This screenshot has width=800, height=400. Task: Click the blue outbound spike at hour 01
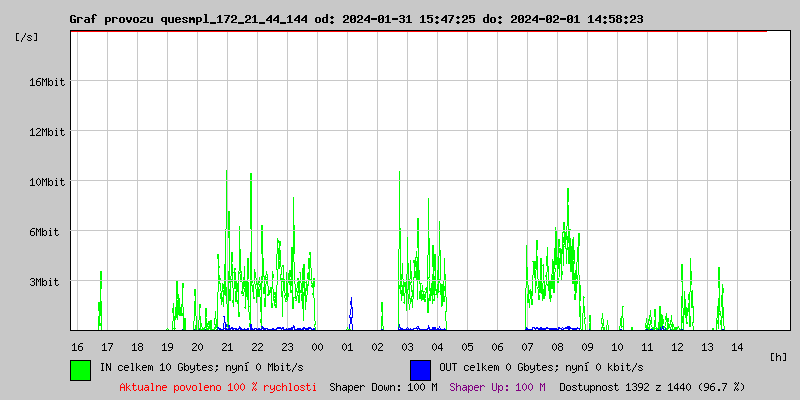[351, 312]
